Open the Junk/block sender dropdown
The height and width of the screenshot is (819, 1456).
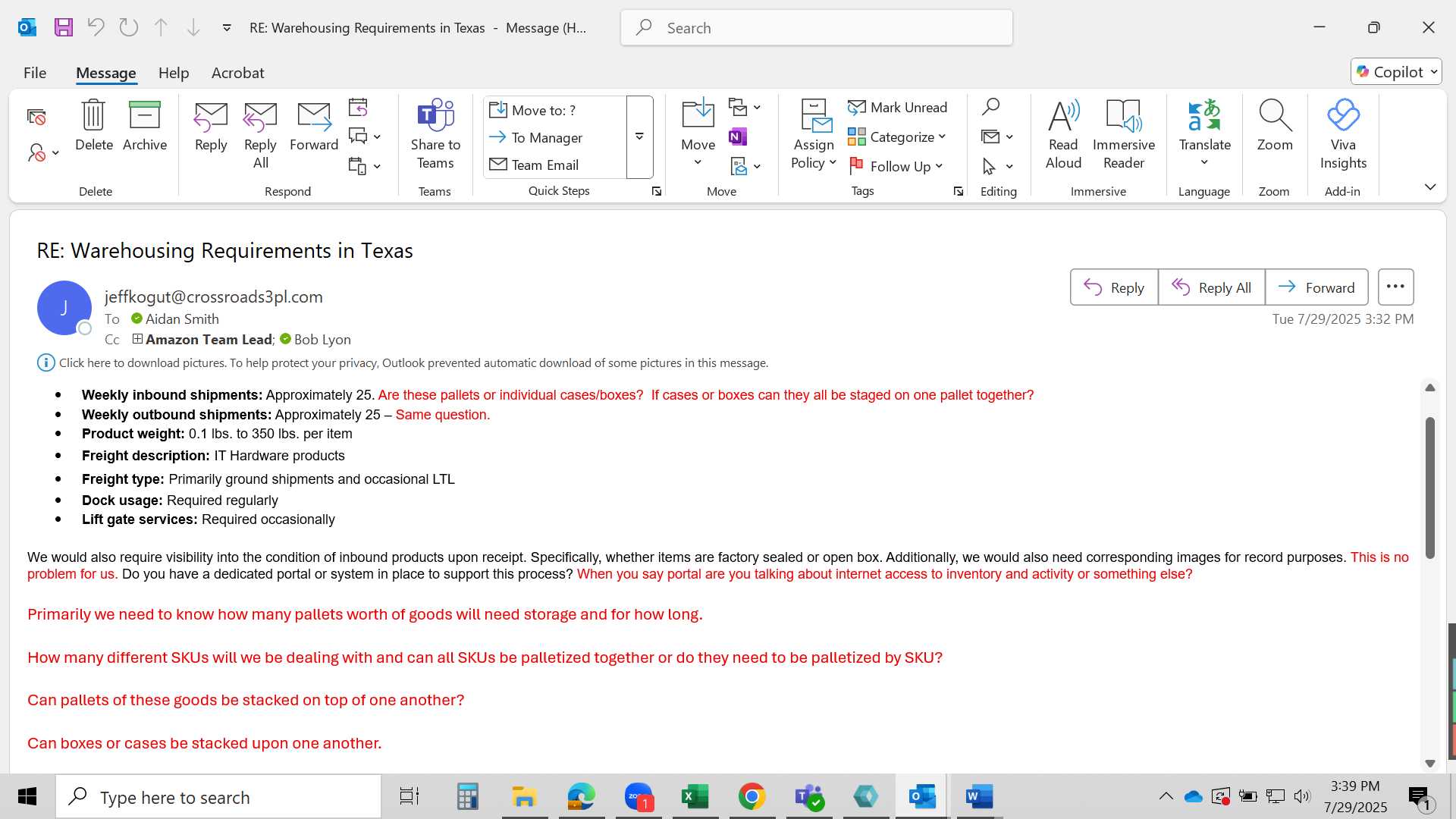[x=43, y=152]
